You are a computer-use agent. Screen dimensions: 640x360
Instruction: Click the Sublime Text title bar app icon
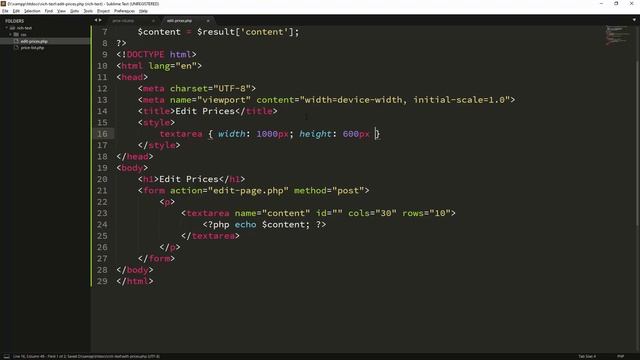[3, 4]
